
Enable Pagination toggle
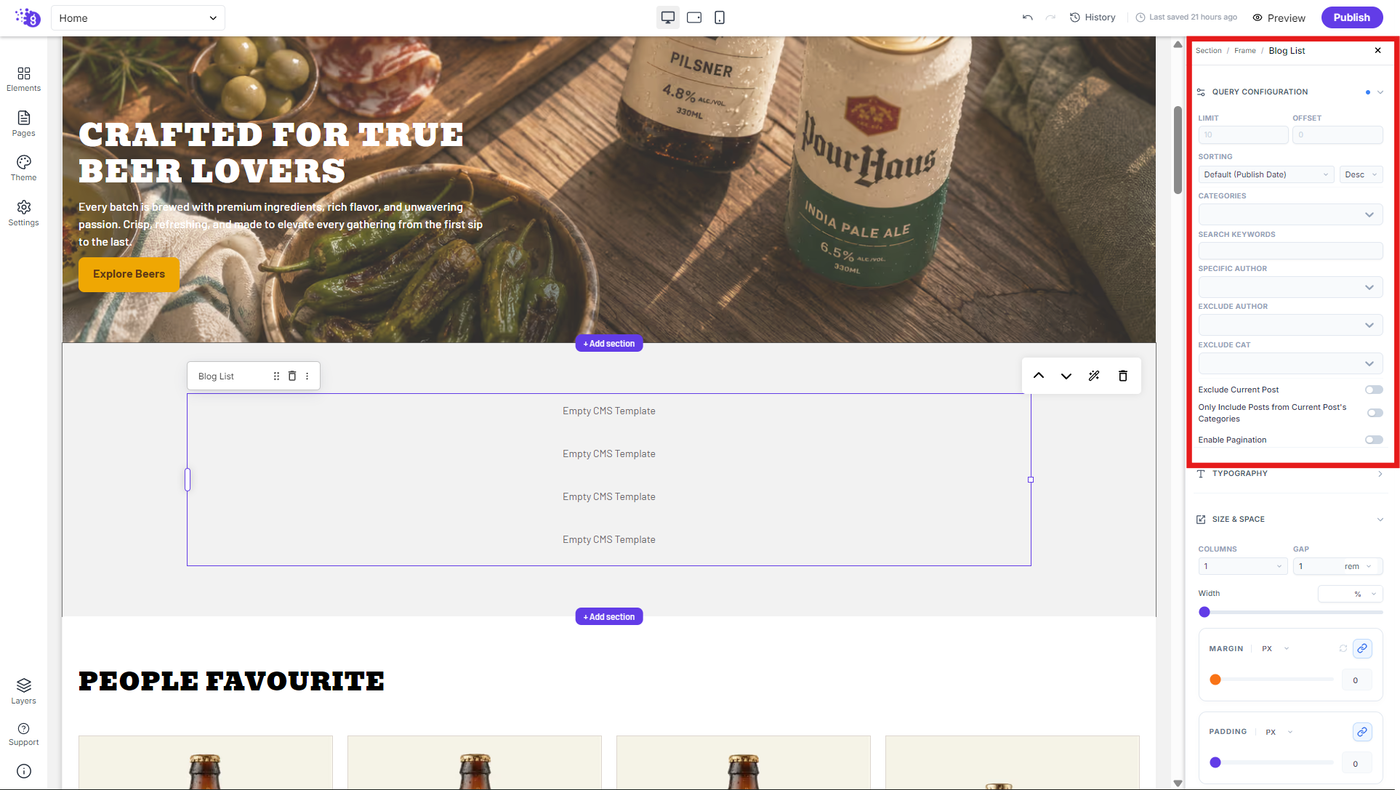tap(1374, 440)
